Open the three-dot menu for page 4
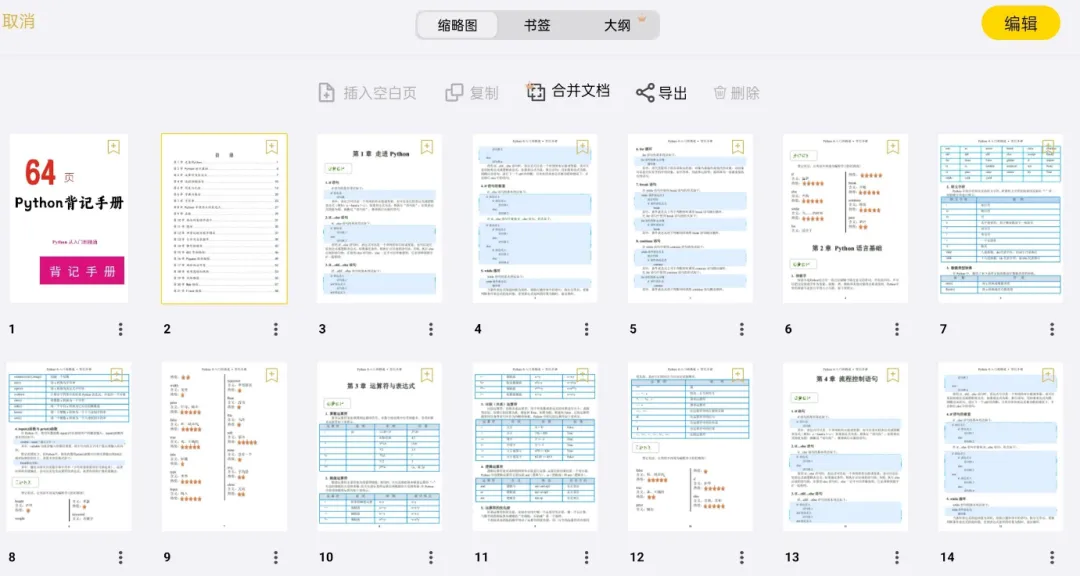The height and width of the screenshot is (576, 1080). 587,329
